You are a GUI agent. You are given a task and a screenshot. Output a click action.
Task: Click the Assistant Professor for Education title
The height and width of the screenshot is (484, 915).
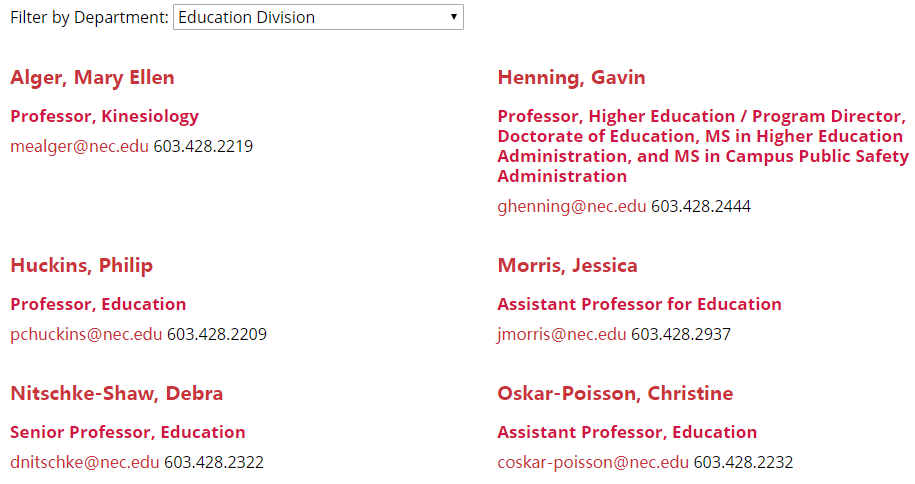coord(640,304)
